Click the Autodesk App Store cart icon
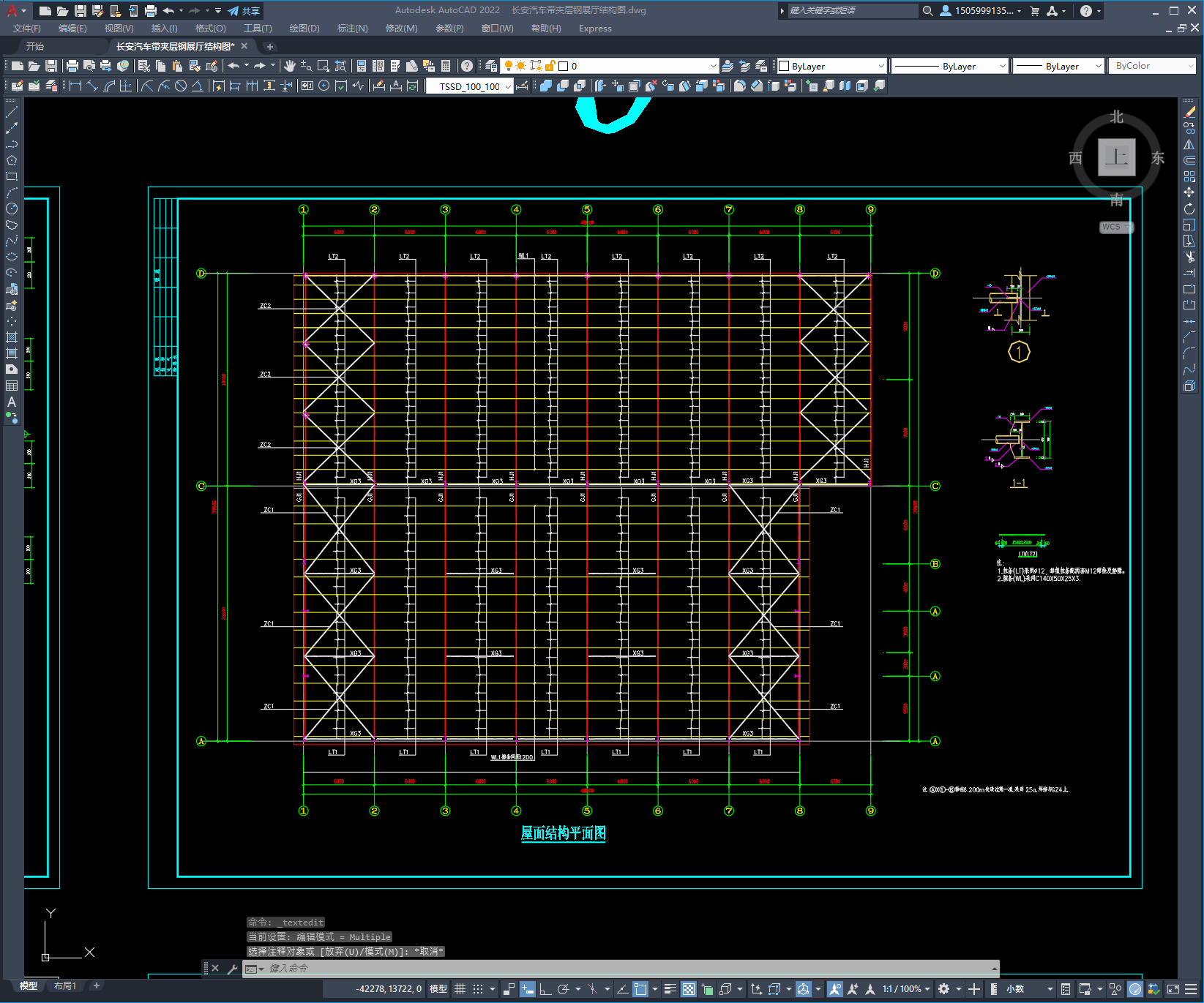Screen dimensions: 1204x1003 (1035, 11)
